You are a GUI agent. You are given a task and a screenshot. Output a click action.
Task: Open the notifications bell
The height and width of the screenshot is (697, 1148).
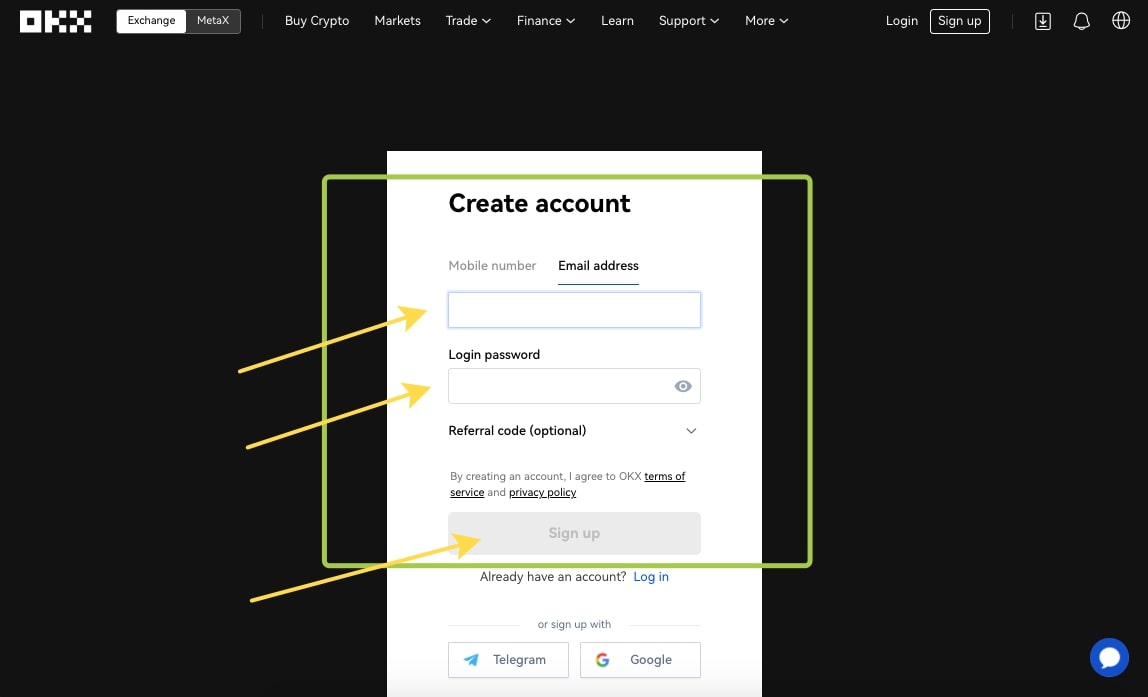click(1081, 21)
